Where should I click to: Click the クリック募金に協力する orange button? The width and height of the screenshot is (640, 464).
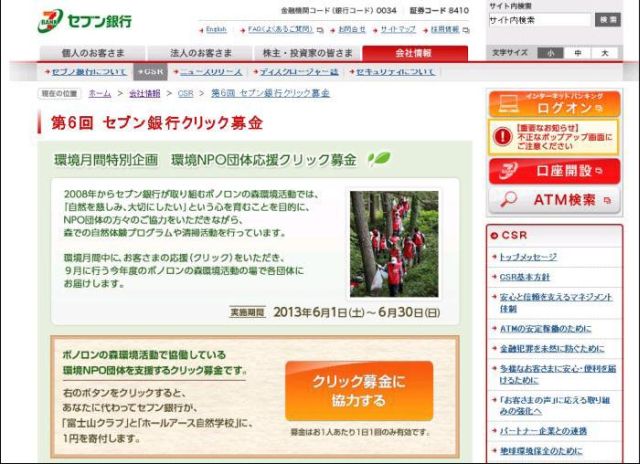[x=359, y=391]
